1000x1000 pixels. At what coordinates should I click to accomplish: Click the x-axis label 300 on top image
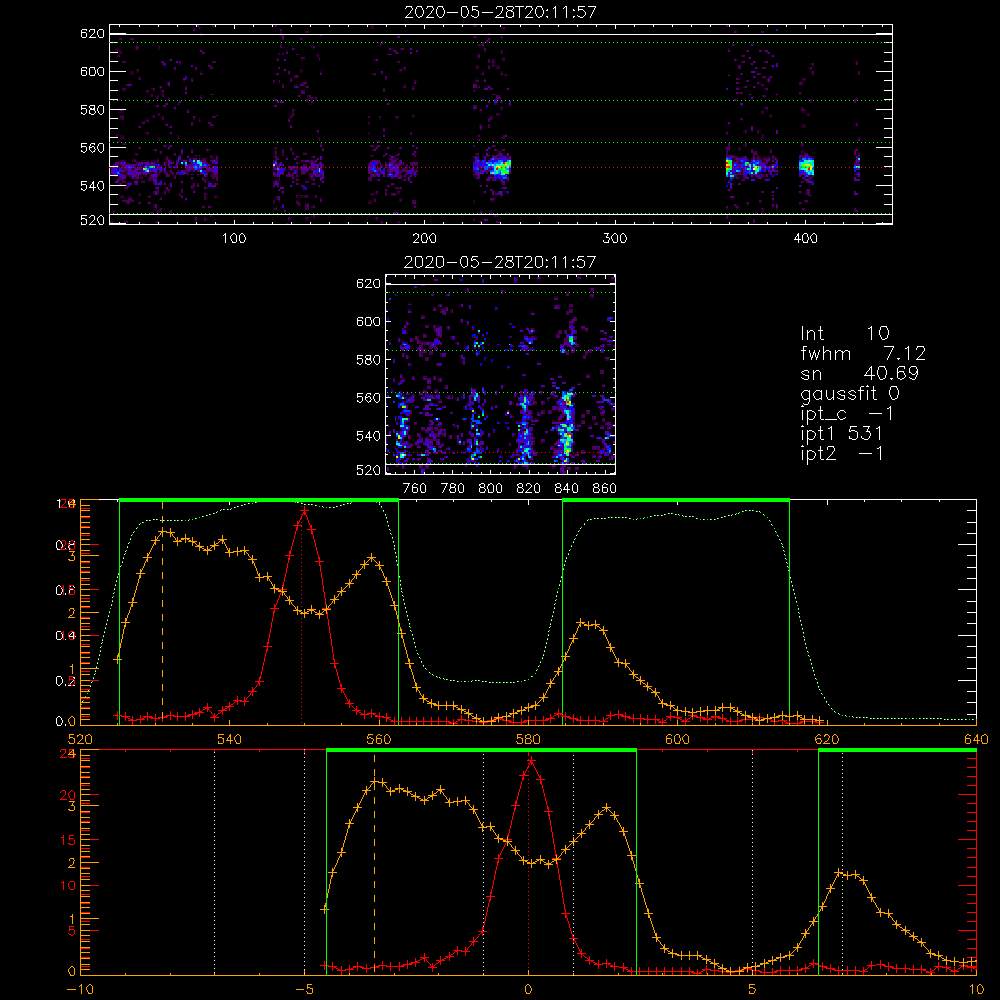click(615, 239)
